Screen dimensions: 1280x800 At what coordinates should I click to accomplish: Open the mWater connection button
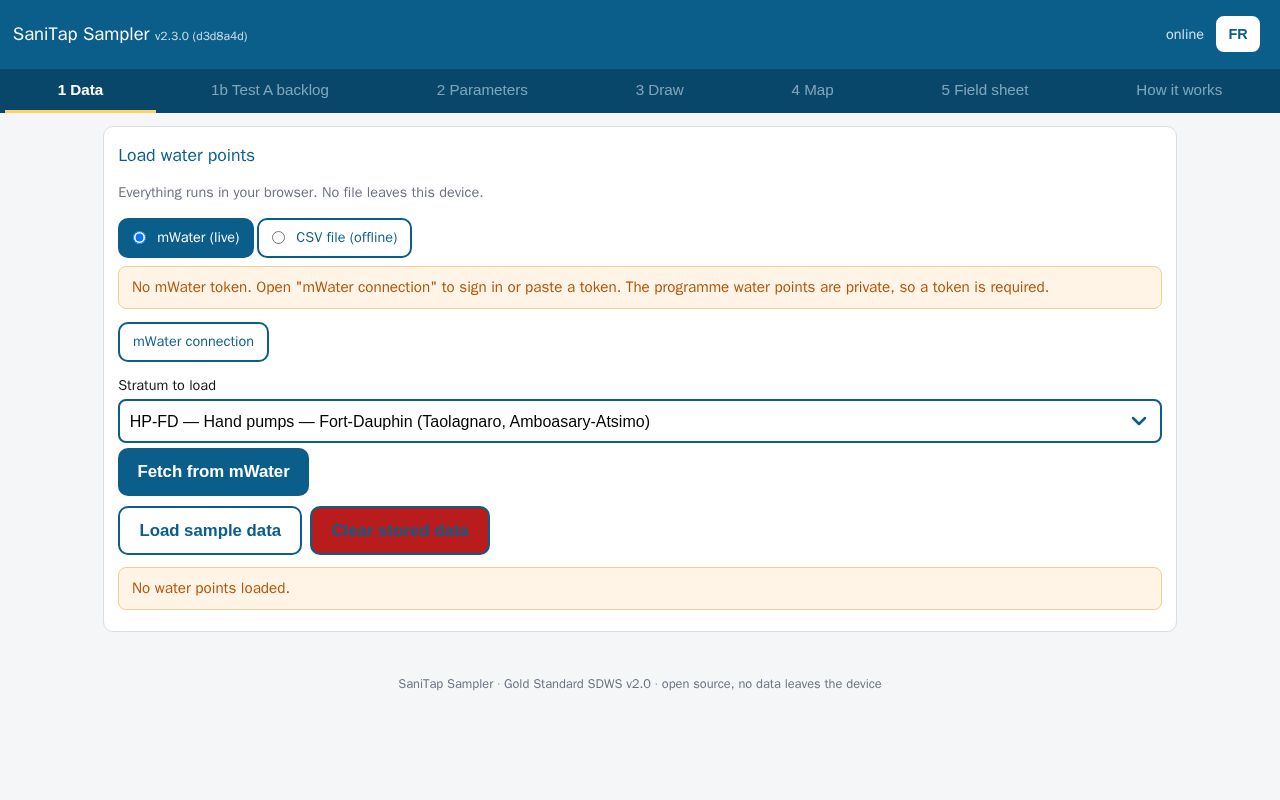pos(193,342)
